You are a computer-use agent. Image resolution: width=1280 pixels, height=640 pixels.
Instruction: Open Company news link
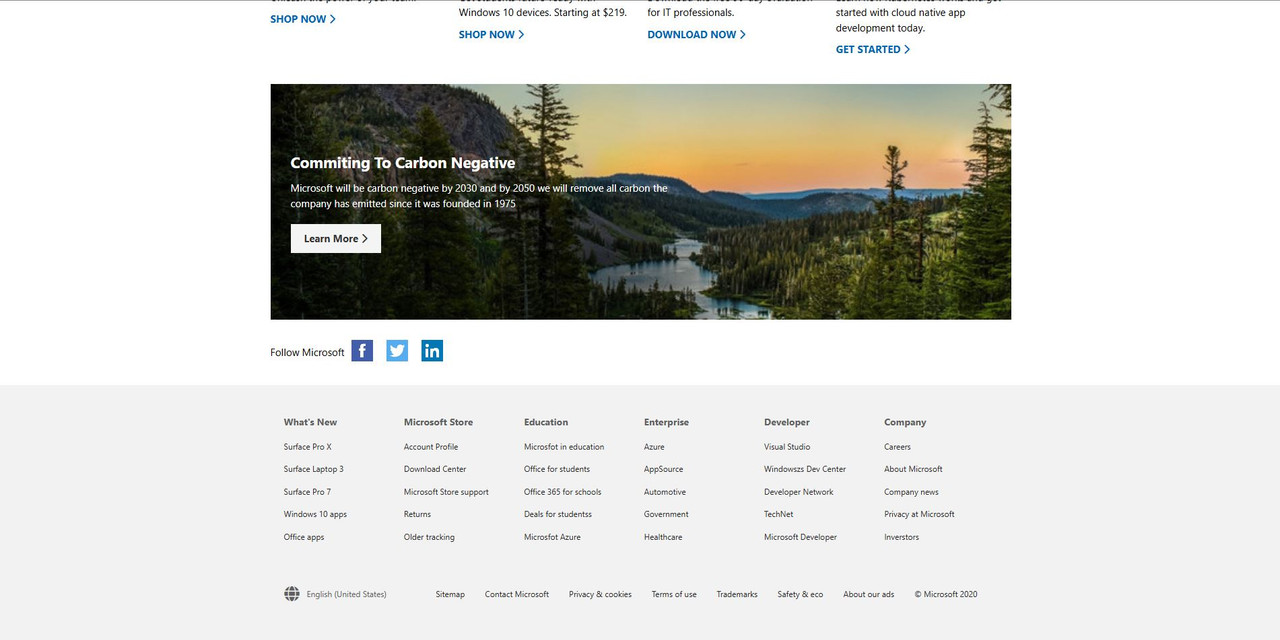point(911,492)
